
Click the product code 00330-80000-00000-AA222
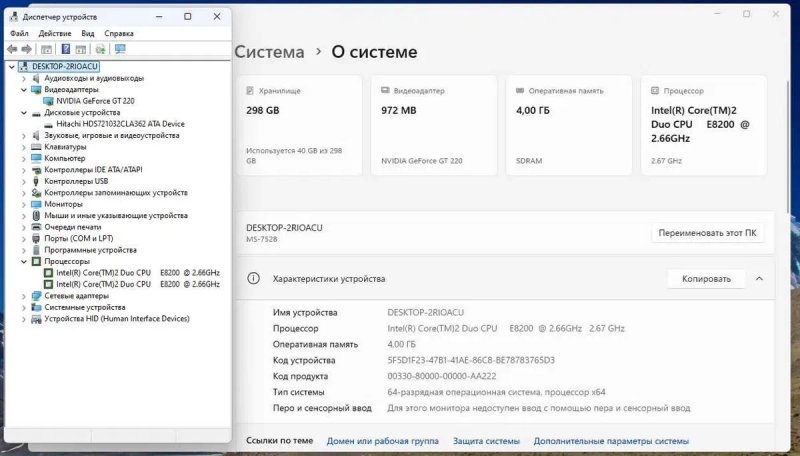coord(441,376)
